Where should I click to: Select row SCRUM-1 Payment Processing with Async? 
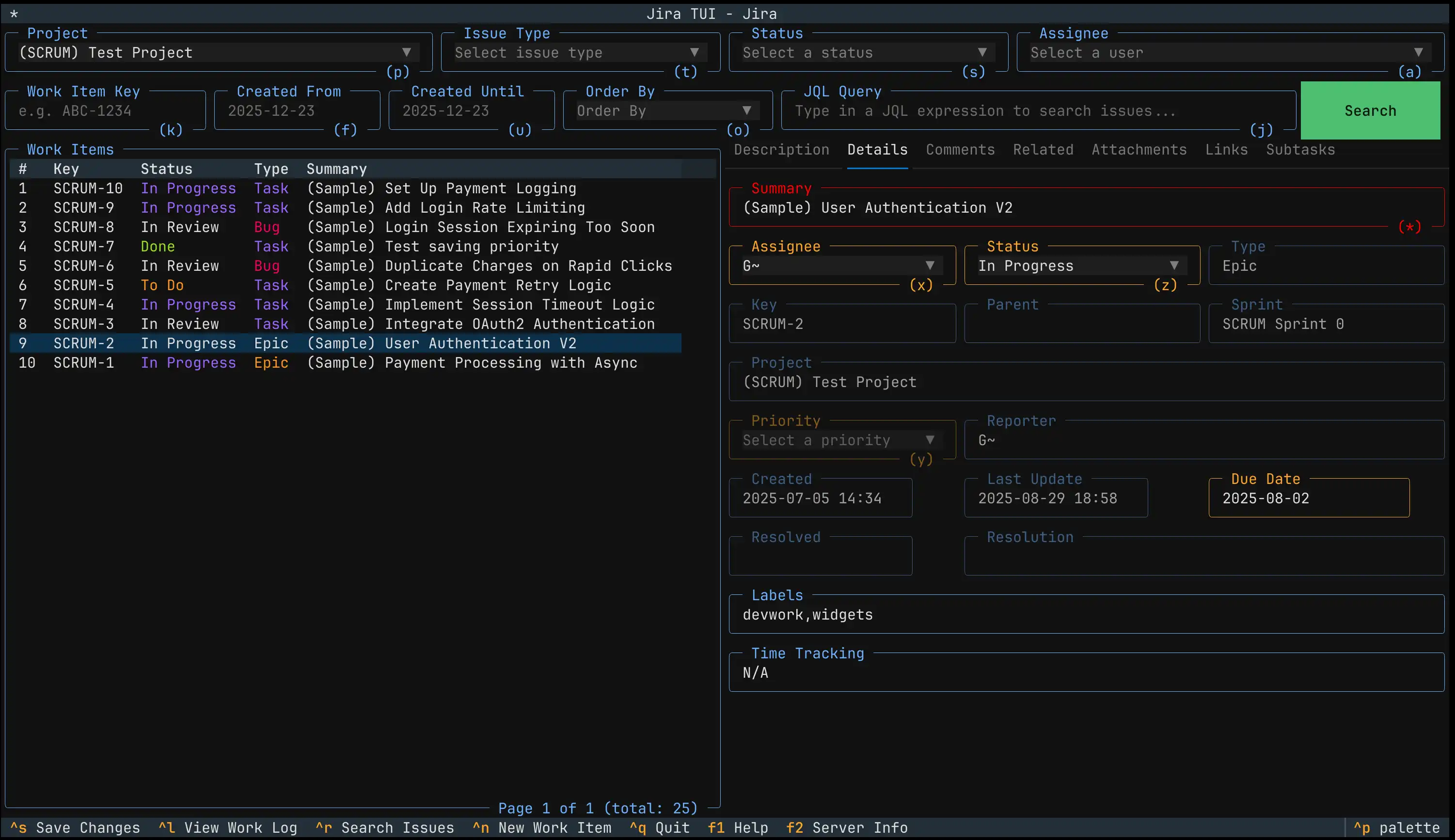click(x=346, y=363)
